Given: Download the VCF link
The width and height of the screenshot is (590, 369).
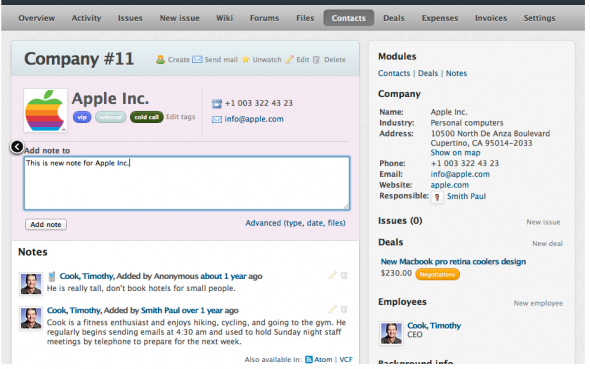Looking at the screenshot, I should (x=346, y=360).
